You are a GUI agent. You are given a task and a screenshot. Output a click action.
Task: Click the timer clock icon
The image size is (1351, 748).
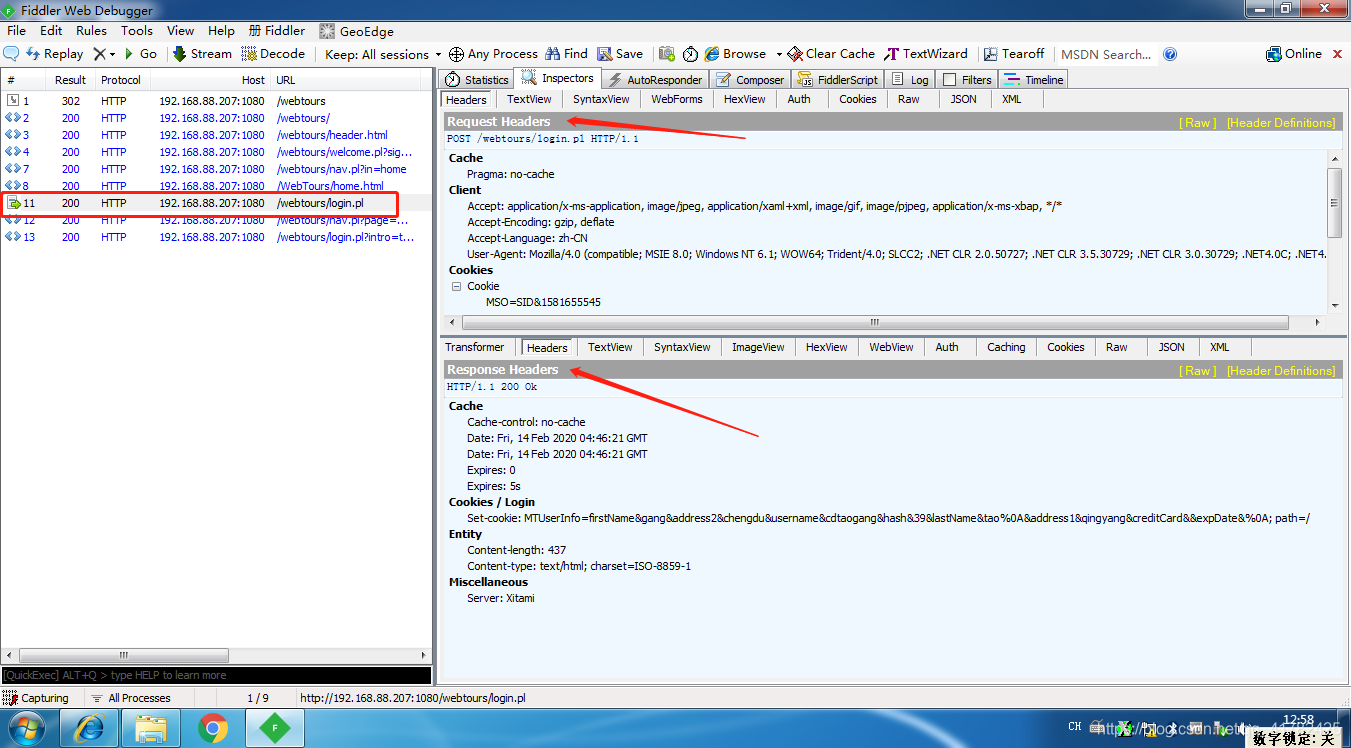click(x=691, y=54)
